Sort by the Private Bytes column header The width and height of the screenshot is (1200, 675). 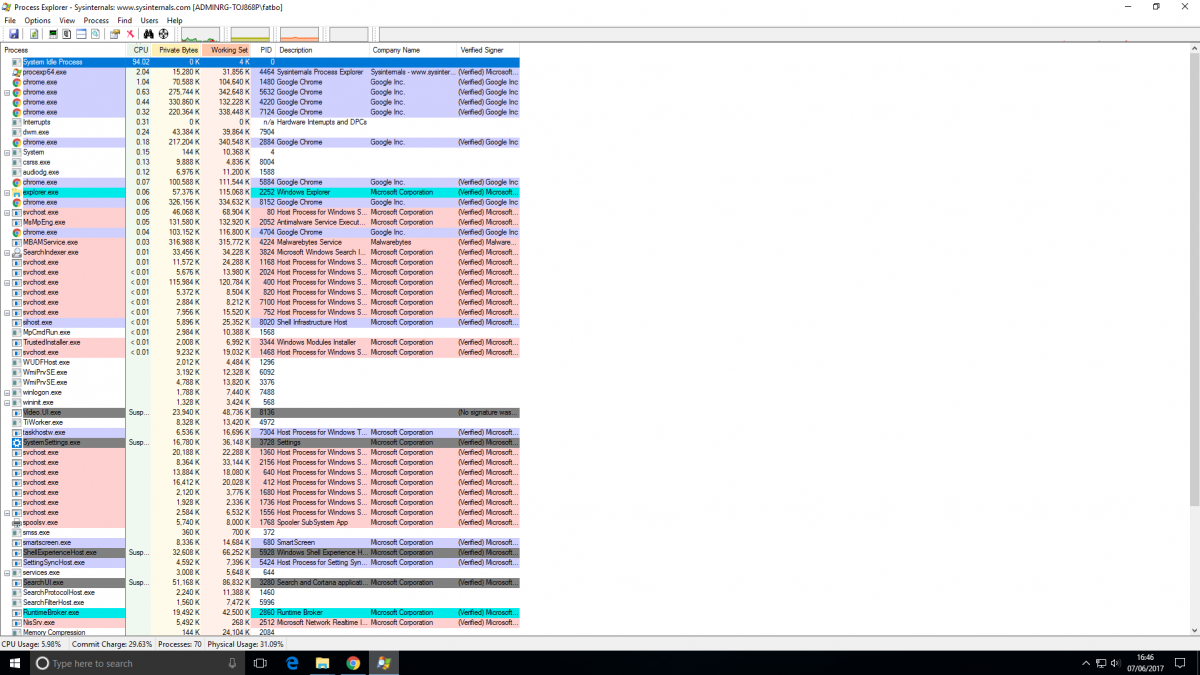coord(177,50)
